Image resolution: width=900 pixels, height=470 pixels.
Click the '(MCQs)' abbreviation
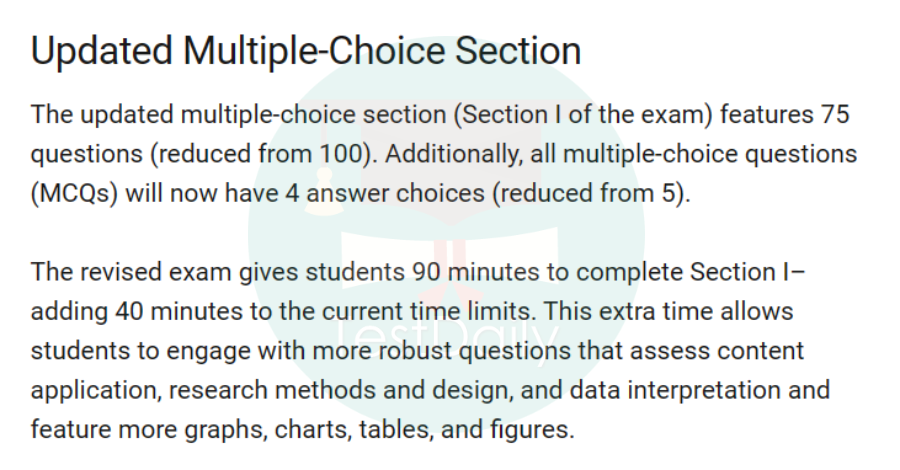(74, 193)
